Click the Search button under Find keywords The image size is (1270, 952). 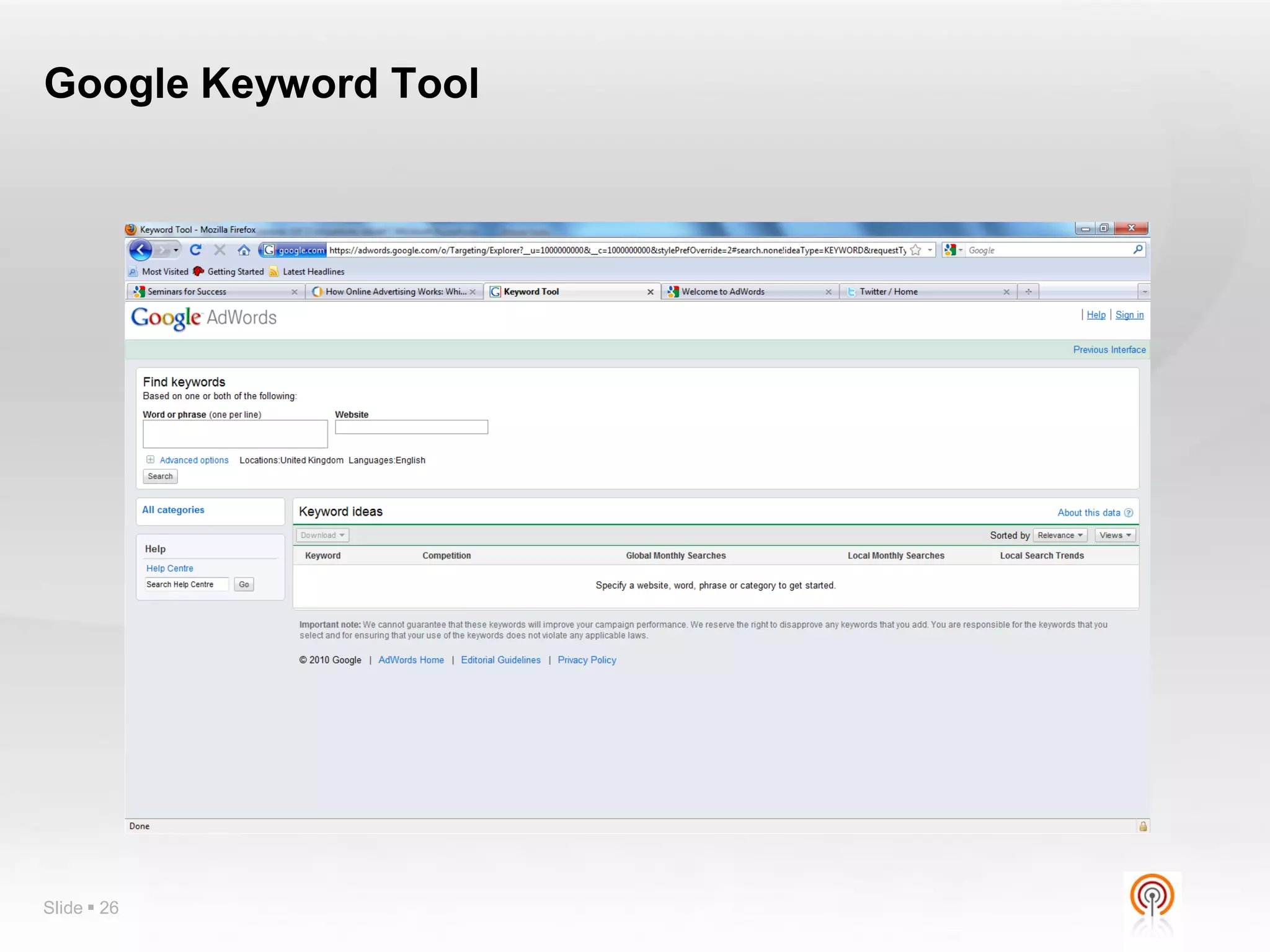[x=160, y=476]
